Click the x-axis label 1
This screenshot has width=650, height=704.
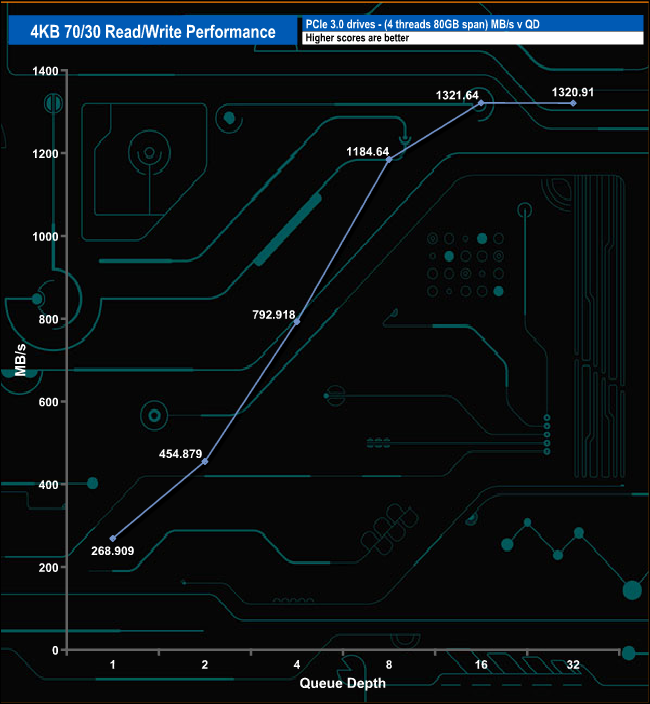(113, 664)
